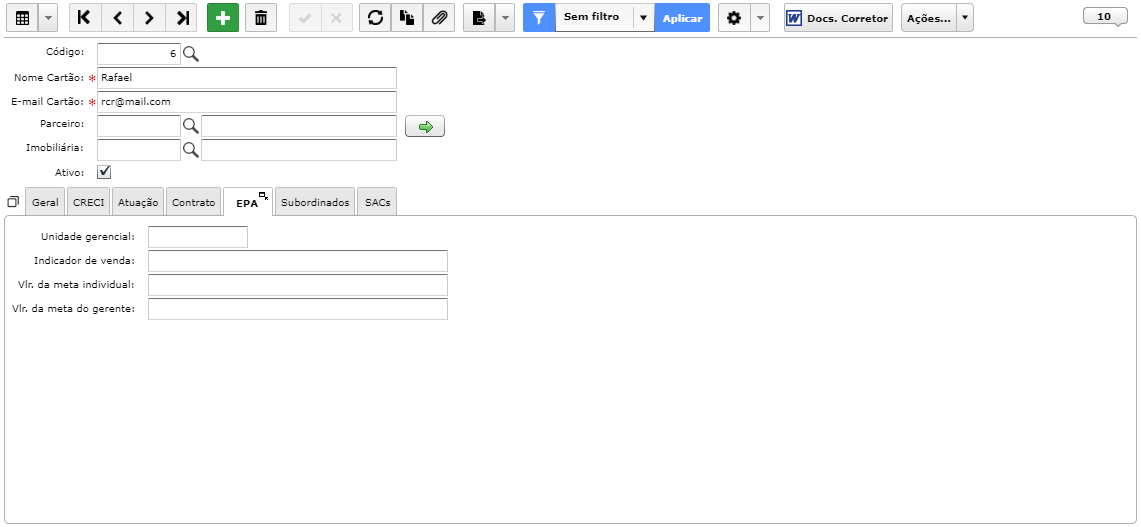The height and width of the screenshot is (527, 1141).
Task: Click the green arrow button beside Parceiro
Action: tap(425, 127)
